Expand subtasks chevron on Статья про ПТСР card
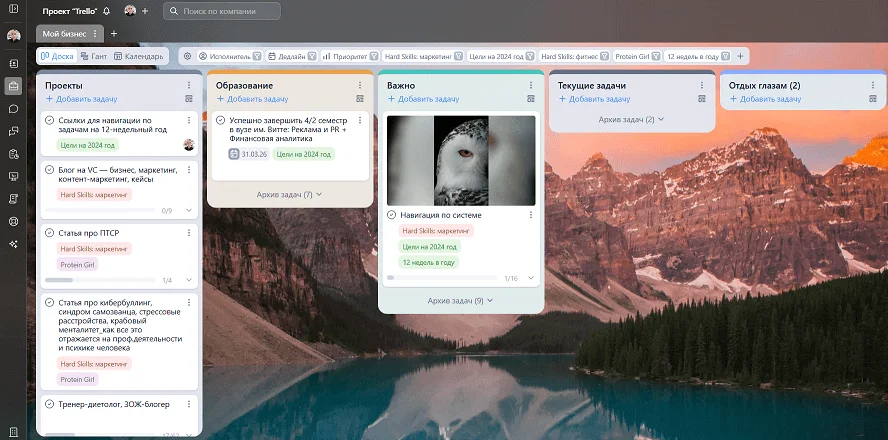 click(189, 280)
